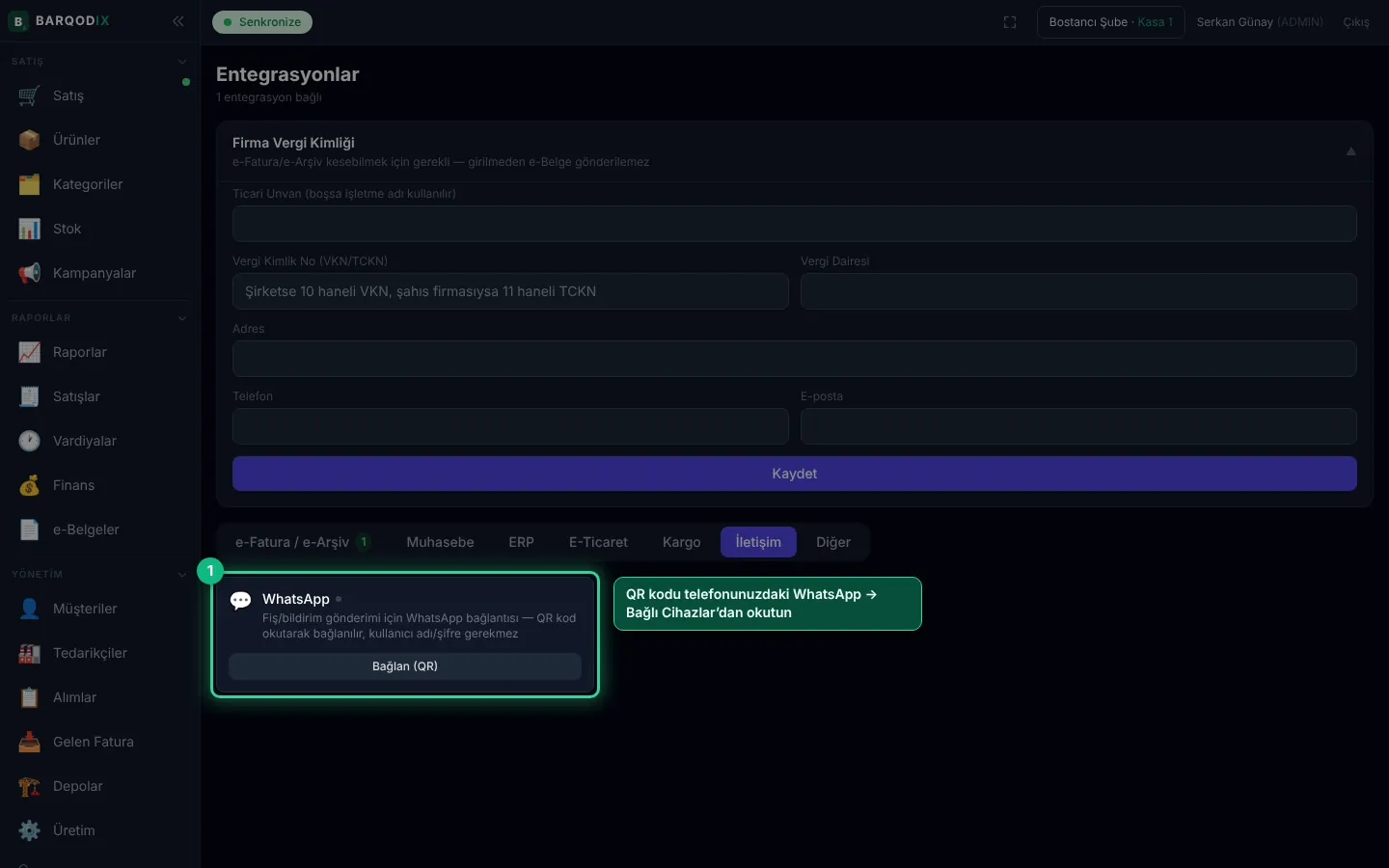This screenshot has height=868, width=1389.
Task: Open the Gelen Fatura inbox icon
Action: (29, 742)
